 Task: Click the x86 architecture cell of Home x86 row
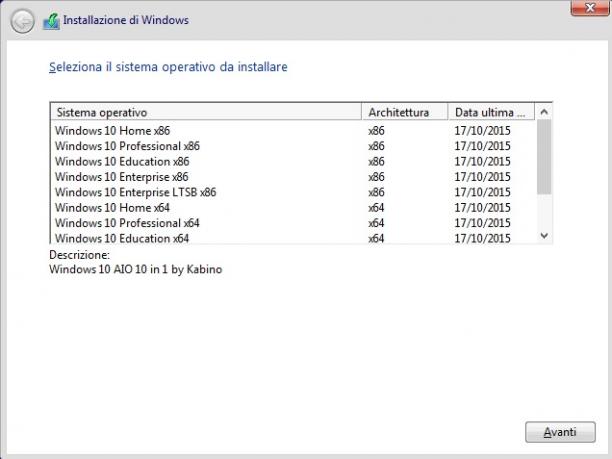[376, 130]
